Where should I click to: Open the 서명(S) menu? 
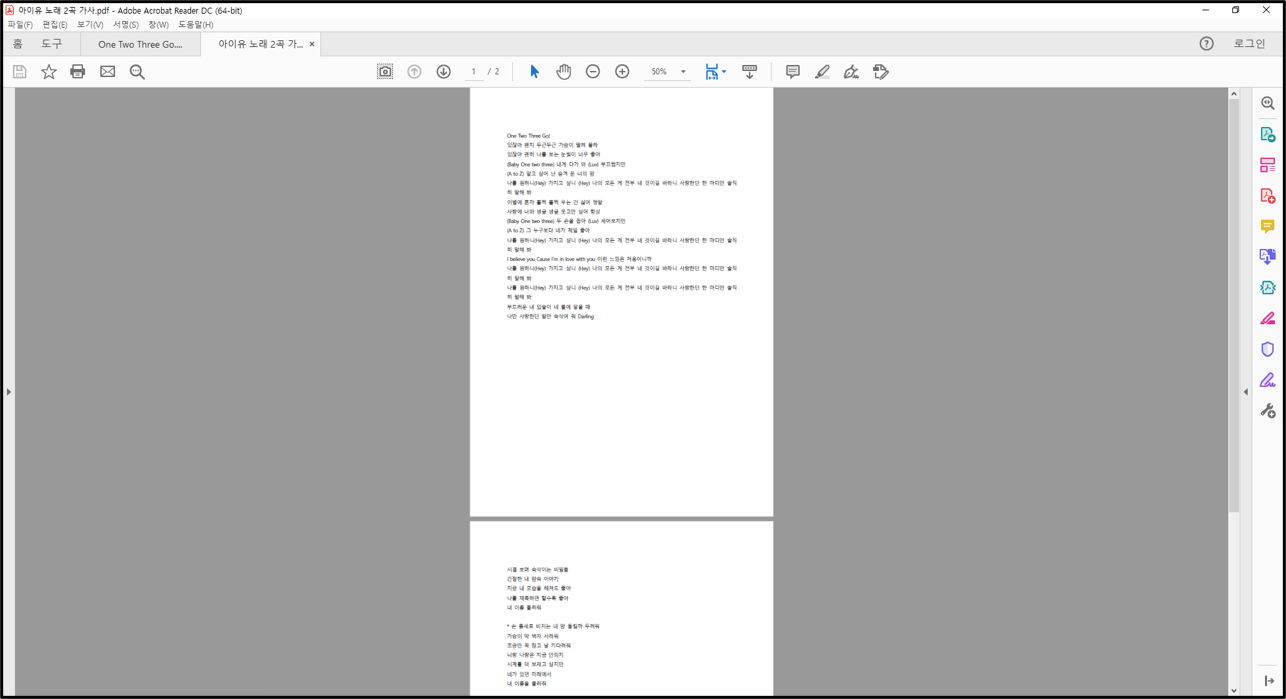tap(126, 25)
